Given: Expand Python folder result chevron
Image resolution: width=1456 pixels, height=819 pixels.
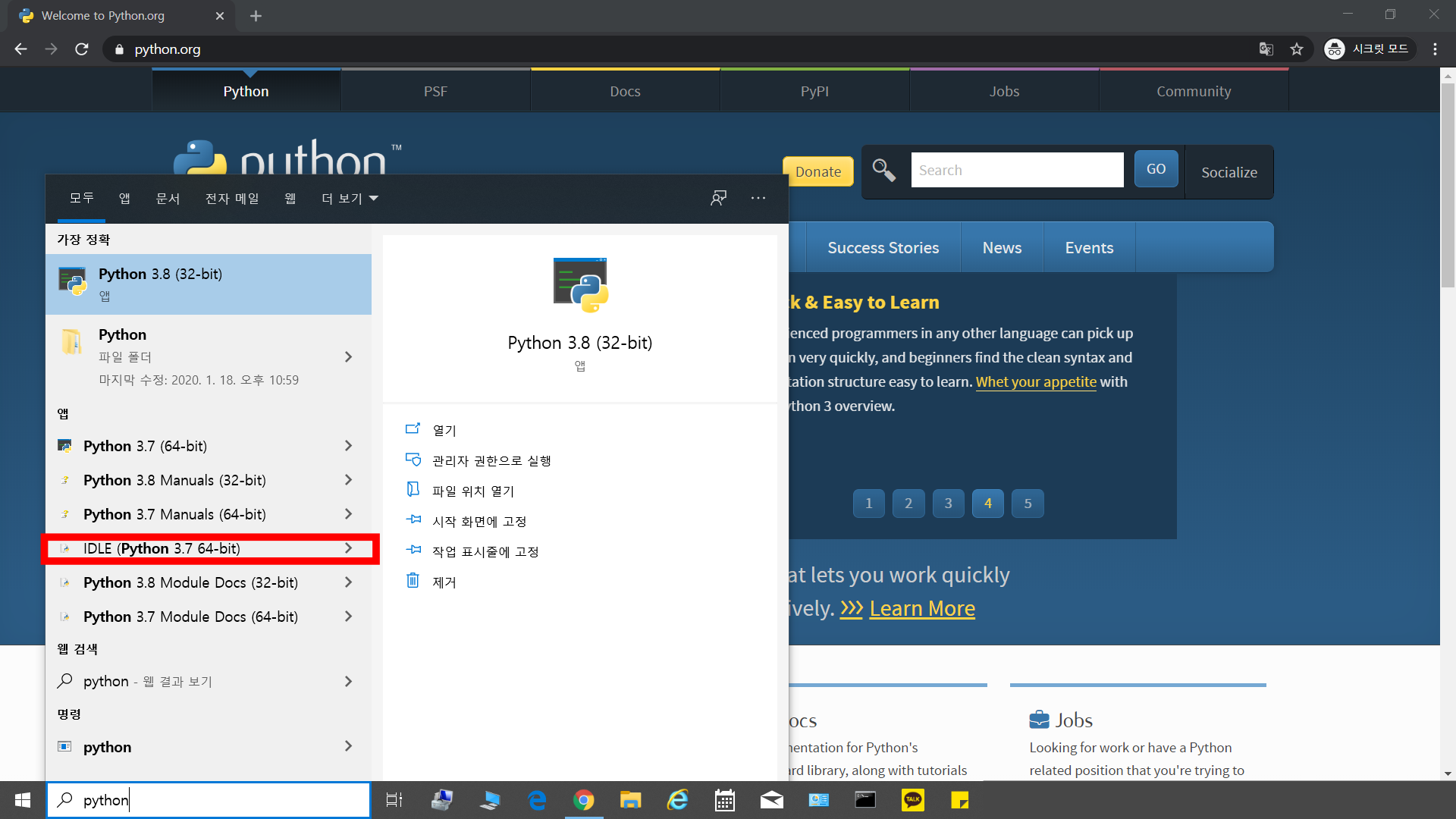Looking at the screenshot, I should point(348,357).
